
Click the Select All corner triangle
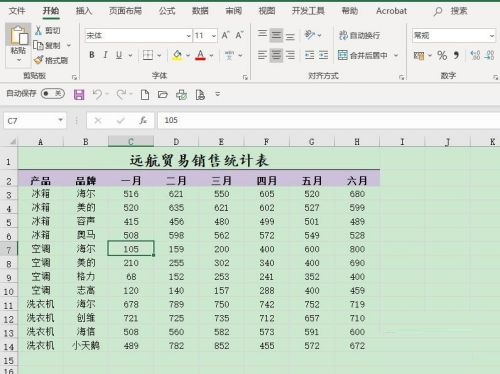pos(12,142)
